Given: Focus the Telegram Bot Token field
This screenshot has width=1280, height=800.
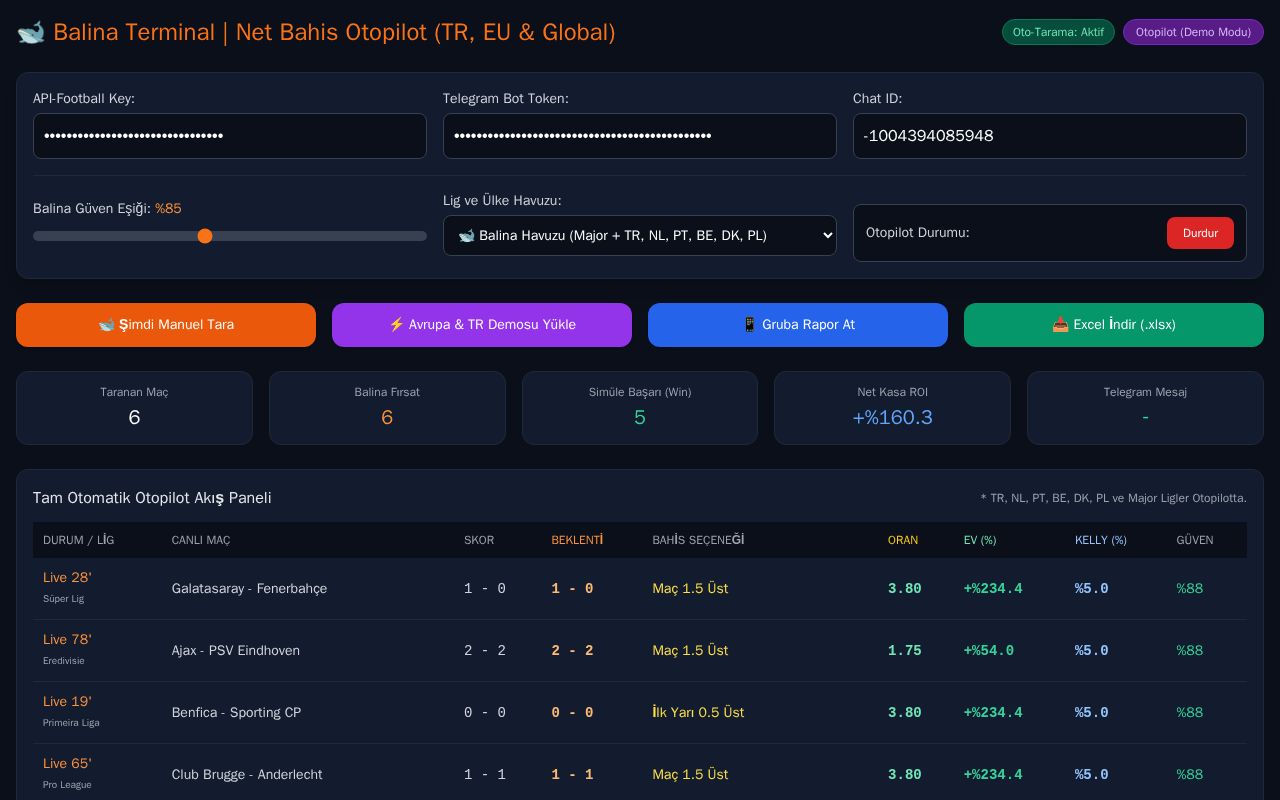Looking at the screenshot, I should click(640, 136).
